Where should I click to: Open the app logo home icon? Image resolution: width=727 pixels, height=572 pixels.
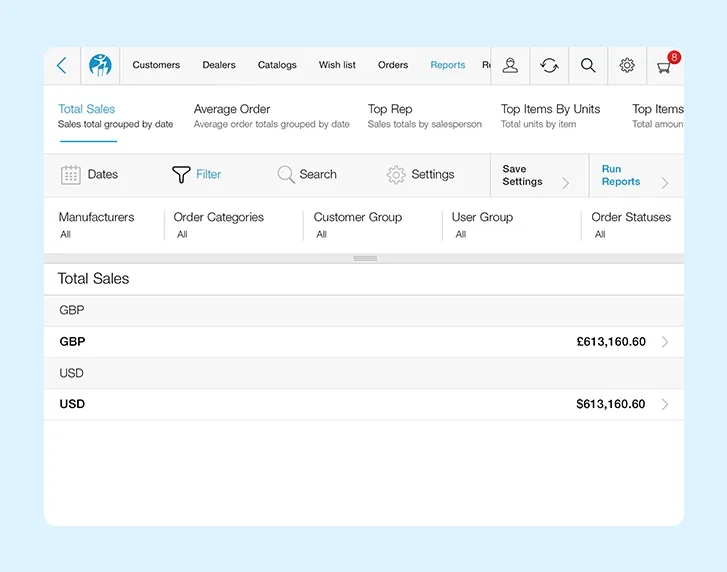pos(100,65)
